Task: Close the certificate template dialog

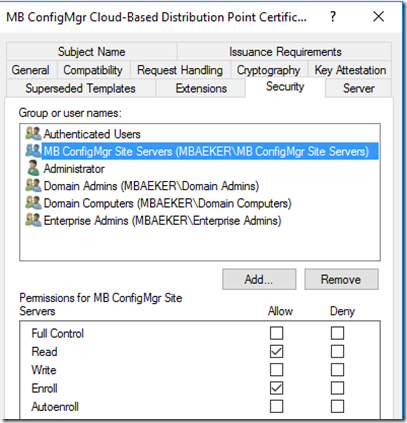Action: coord(379,16)
